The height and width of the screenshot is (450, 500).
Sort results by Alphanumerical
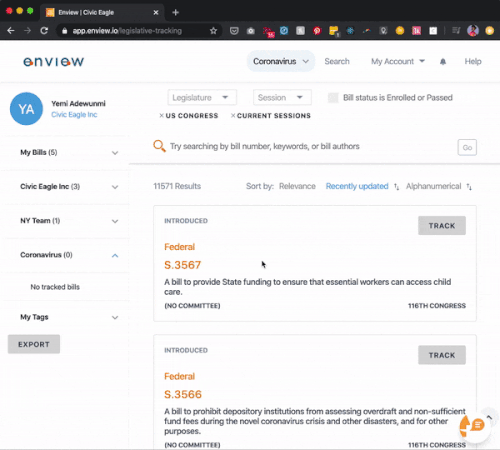[433, 186]
